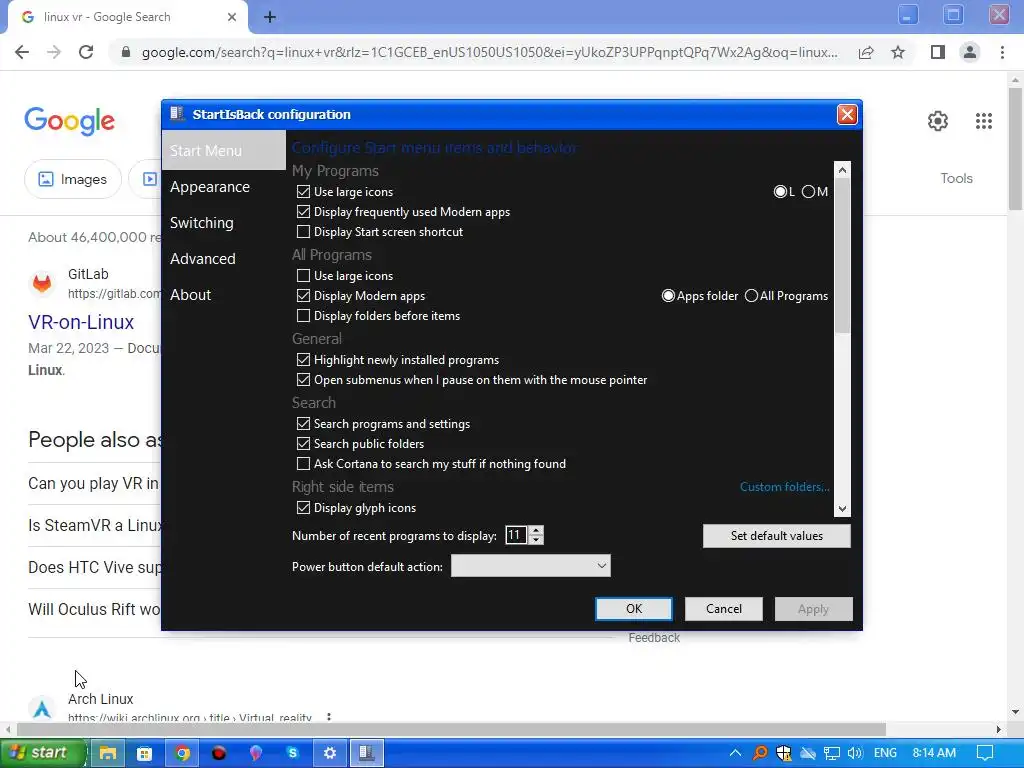
Task: Open the Google apps grid
Action: 984,121
